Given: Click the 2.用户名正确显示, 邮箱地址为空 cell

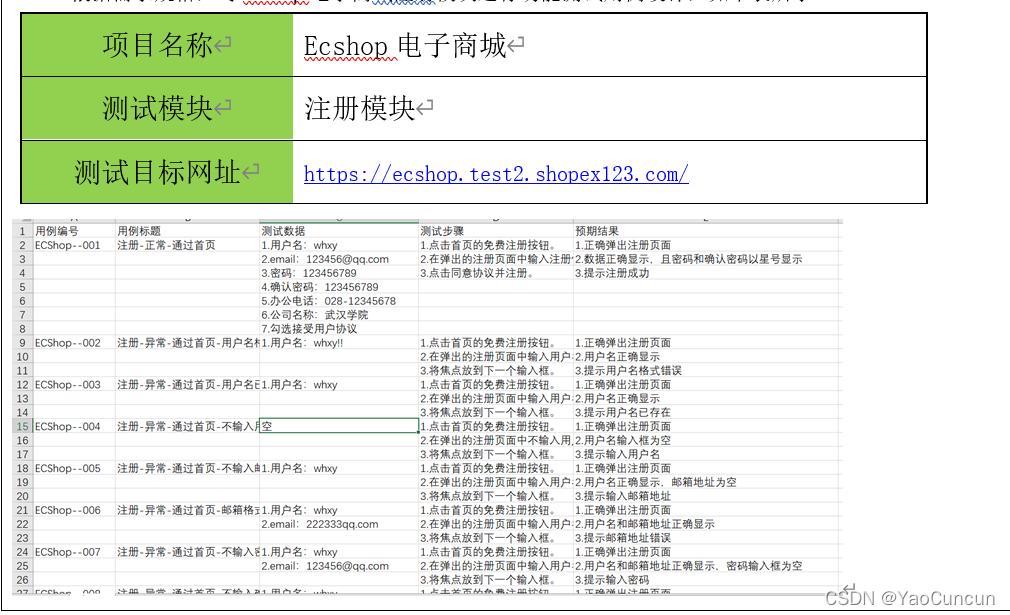Looking at the screenshot, I should coord(707,482).
